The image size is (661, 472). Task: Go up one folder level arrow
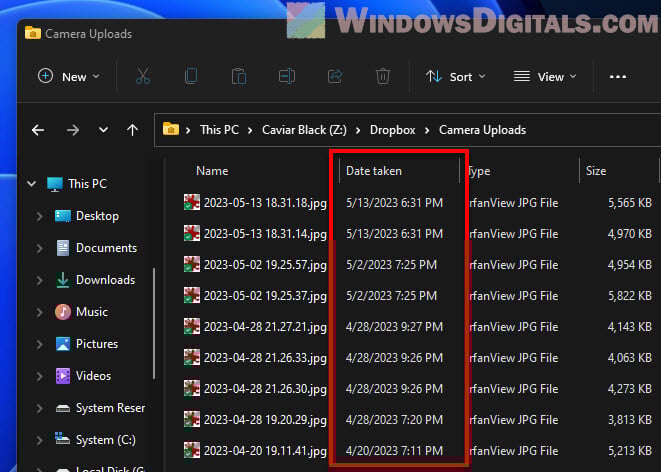[x=132, y=130]
